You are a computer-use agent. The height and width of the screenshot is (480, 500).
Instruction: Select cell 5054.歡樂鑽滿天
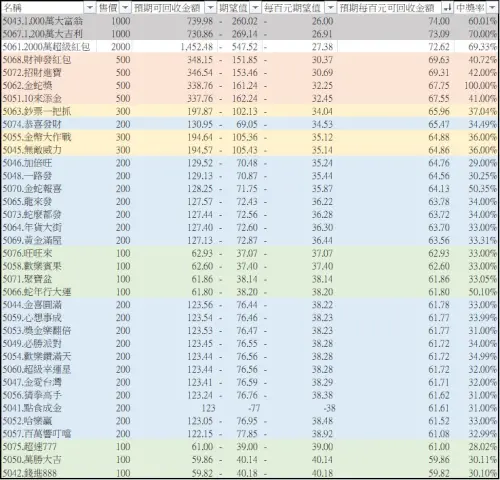coord(49,356)
